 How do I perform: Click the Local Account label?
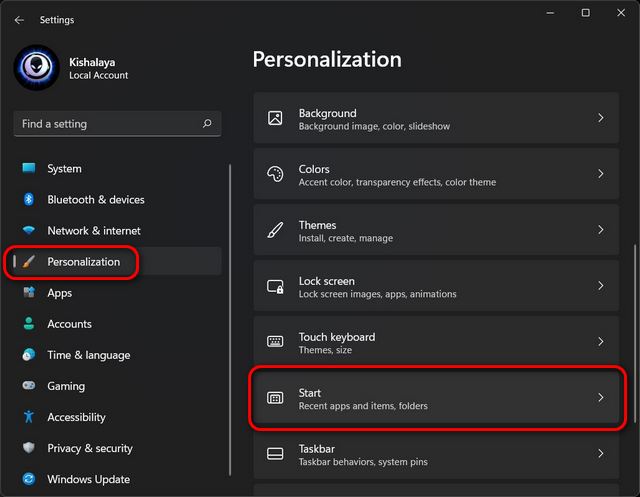click(x=98, y=75)
